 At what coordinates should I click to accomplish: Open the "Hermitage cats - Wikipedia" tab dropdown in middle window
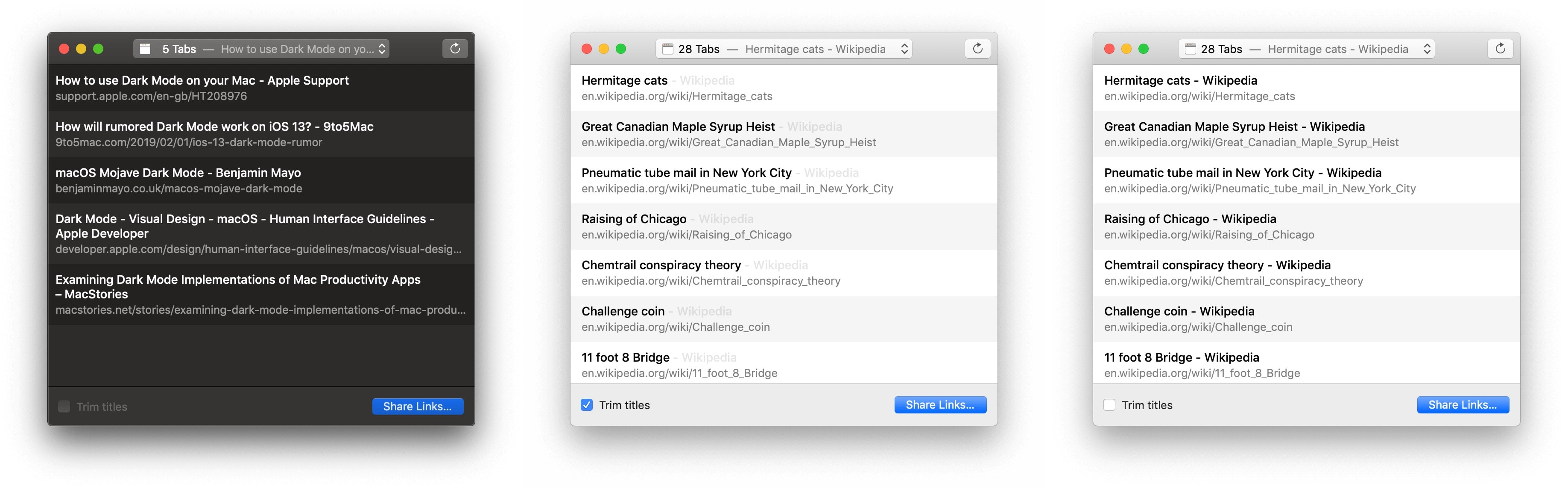point(906,49)
